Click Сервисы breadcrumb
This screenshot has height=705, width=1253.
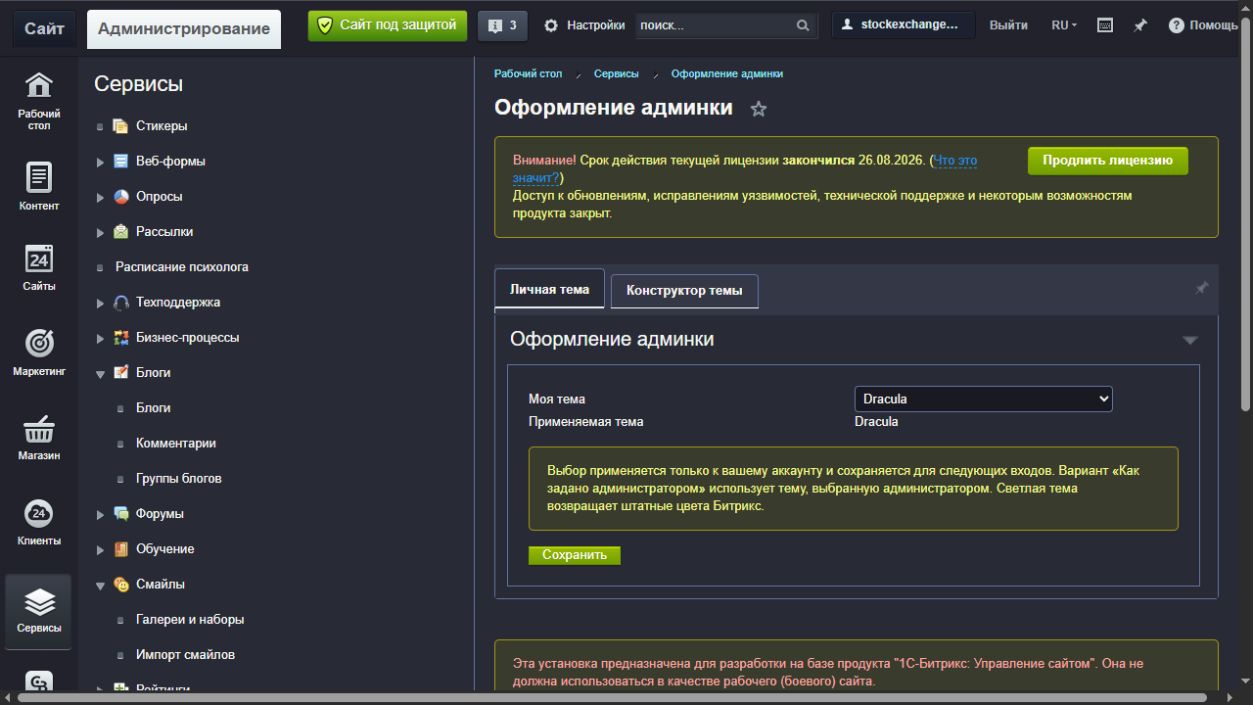point(616,74)
